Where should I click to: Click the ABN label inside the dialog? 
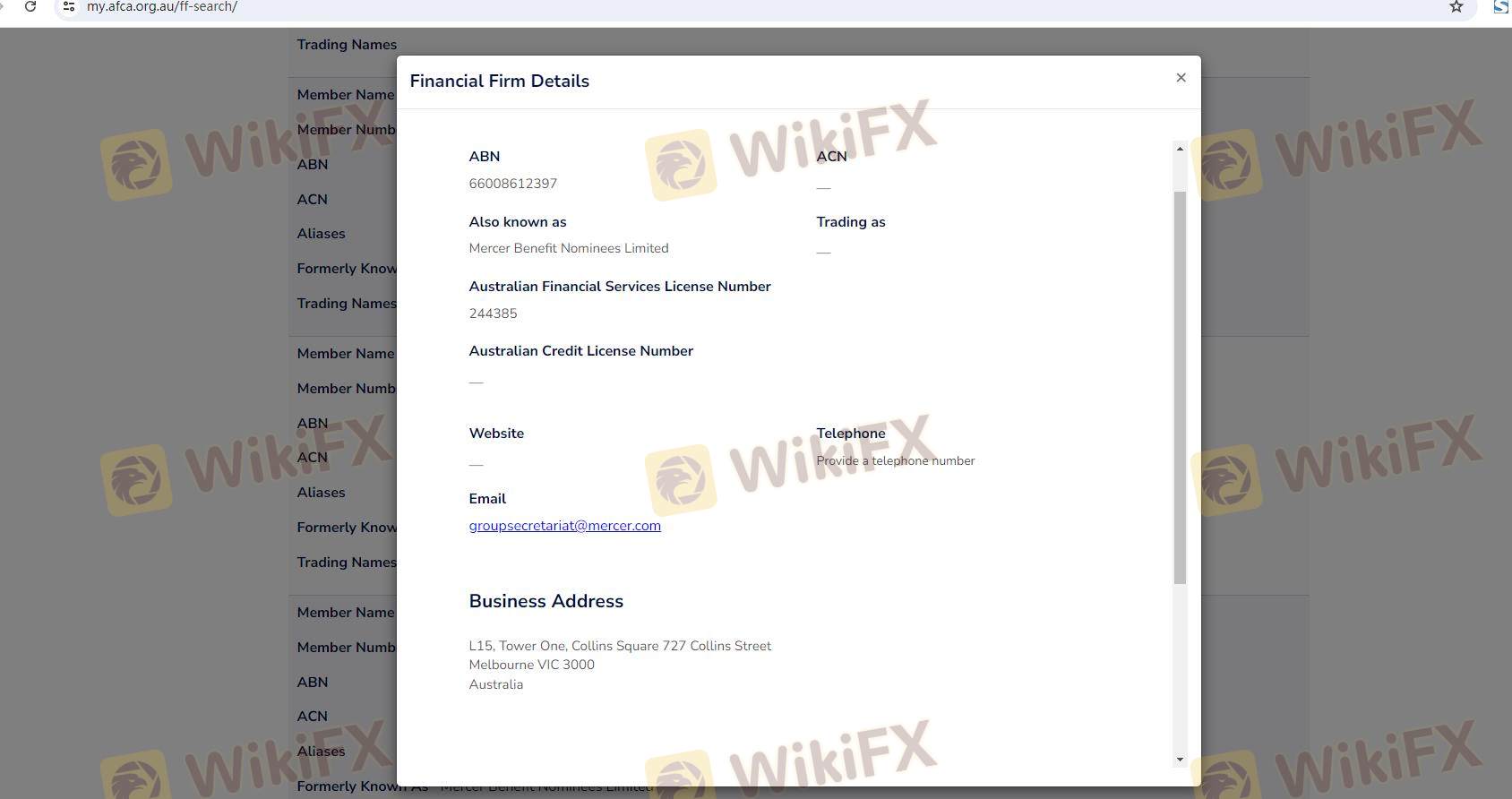(x=485, y=157)
